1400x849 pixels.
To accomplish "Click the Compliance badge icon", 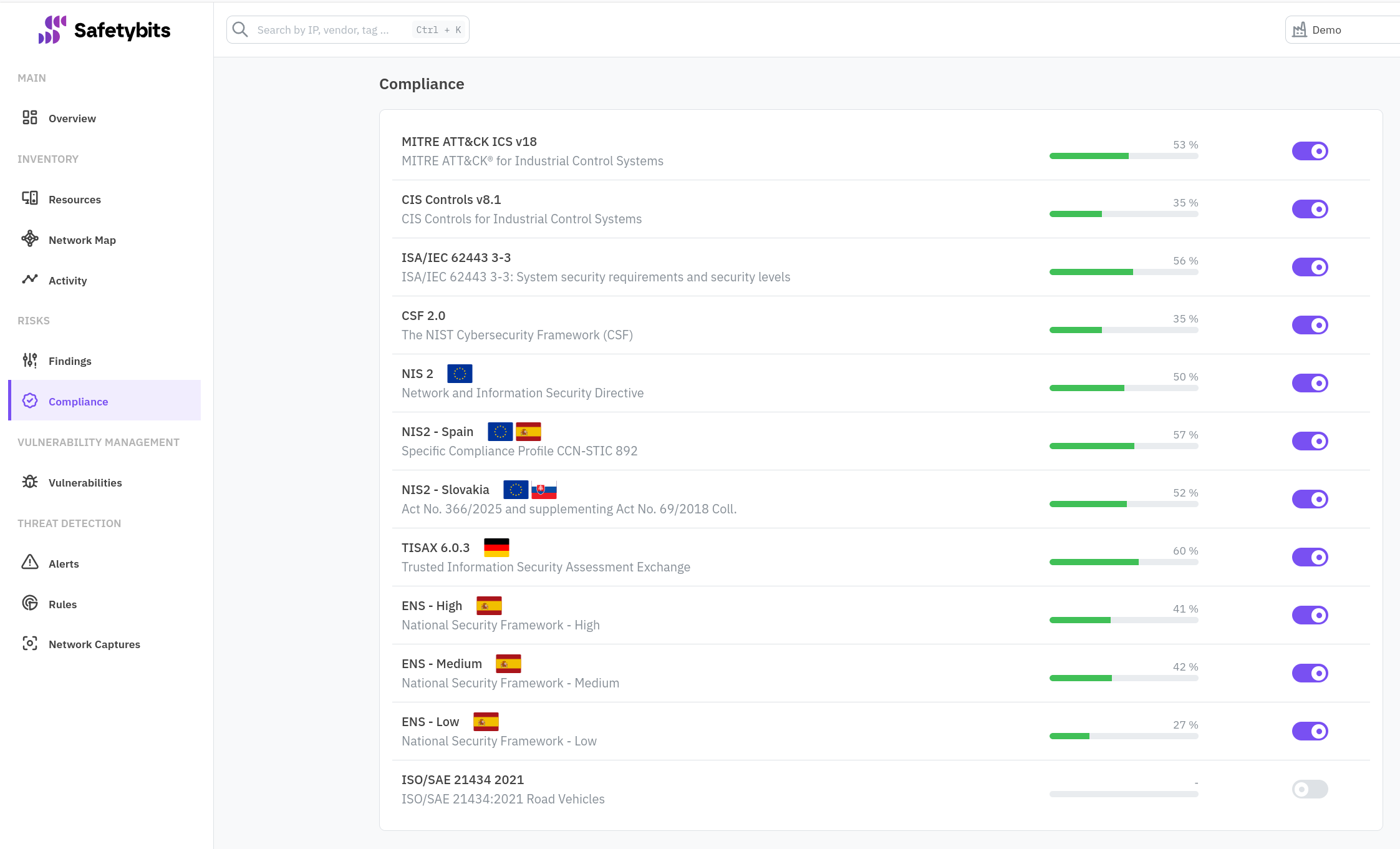I will (30, 400).
